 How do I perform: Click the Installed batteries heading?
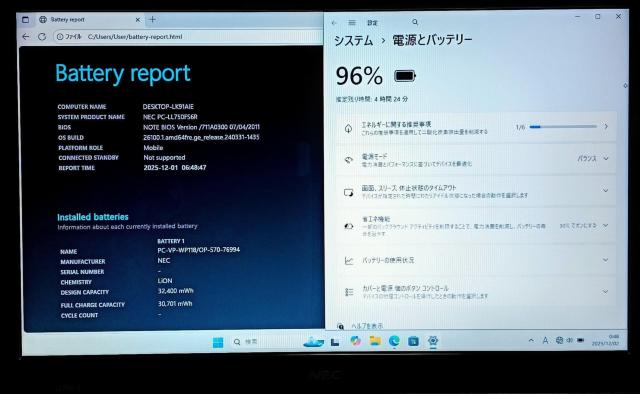point(93,217)
